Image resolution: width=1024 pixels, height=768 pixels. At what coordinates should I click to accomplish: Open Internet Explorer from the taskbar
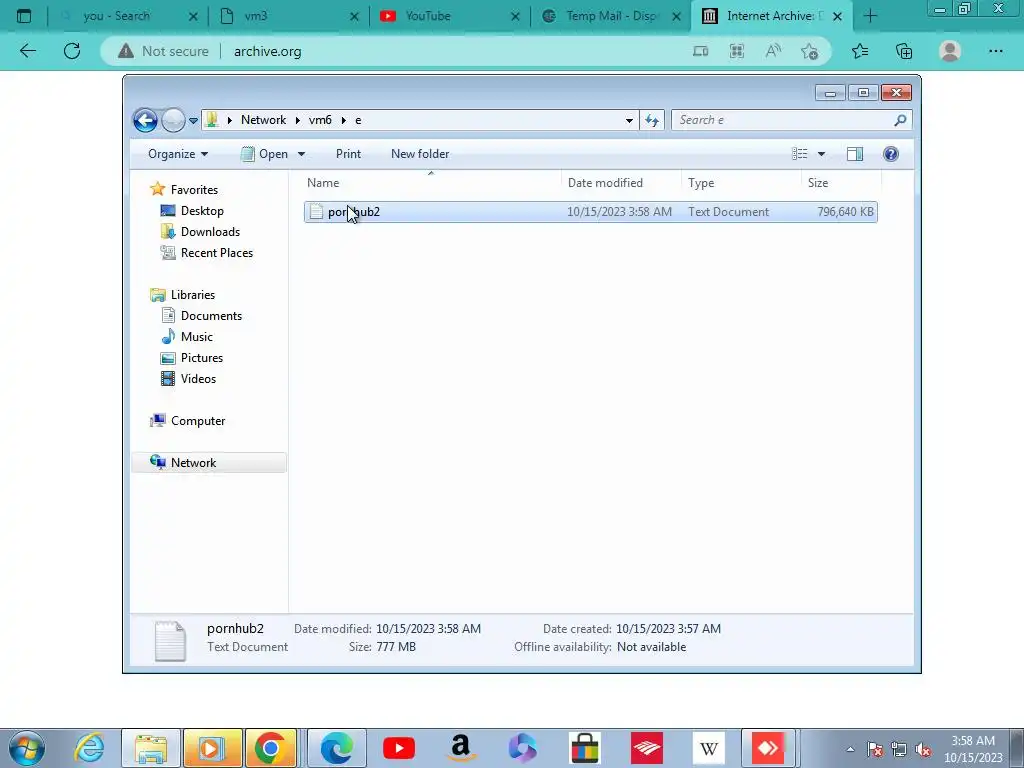(x=89, y=748)
